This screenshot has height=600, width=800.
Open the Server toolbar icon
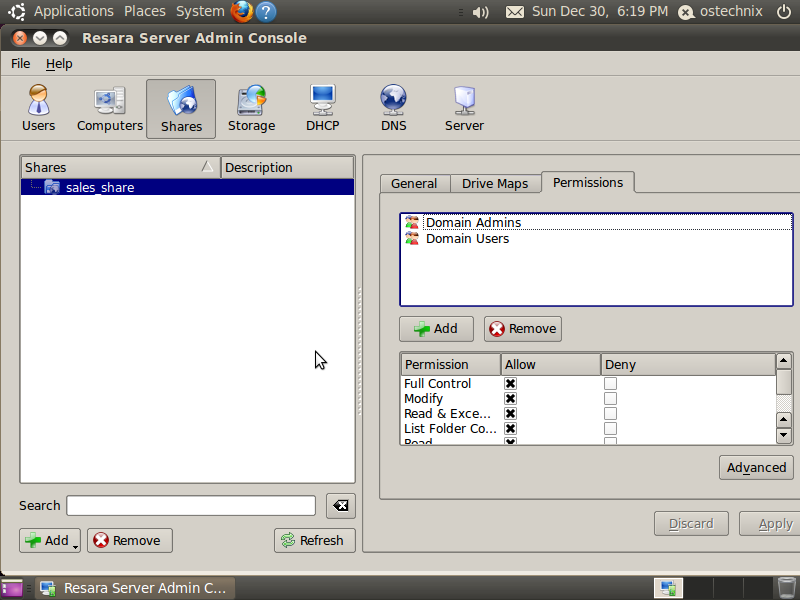click(x=464, y=108)
